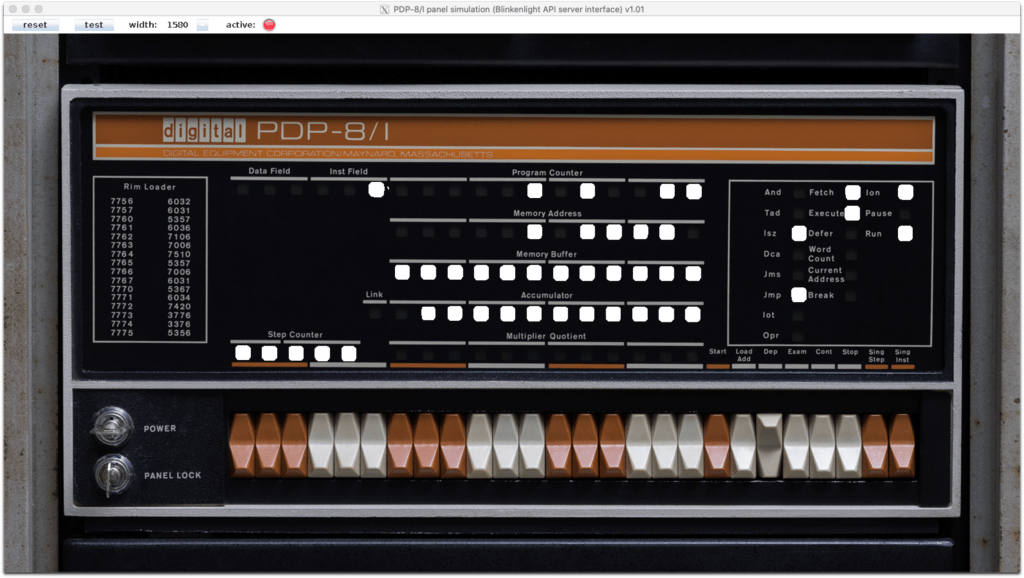Flip switch register bit 6 brown switch
Screen dimensions: 1024x578
[559, 445]
